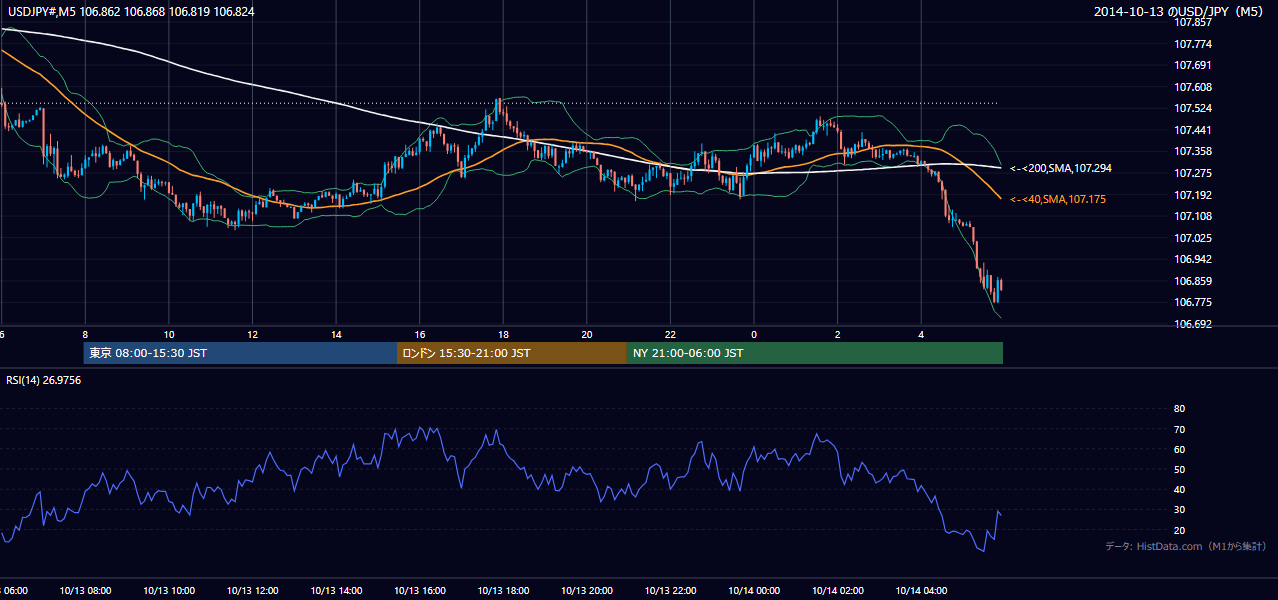Click hour 8 on price chart time axis
This screenshot has width=1278, height=600.
point(85,334)
